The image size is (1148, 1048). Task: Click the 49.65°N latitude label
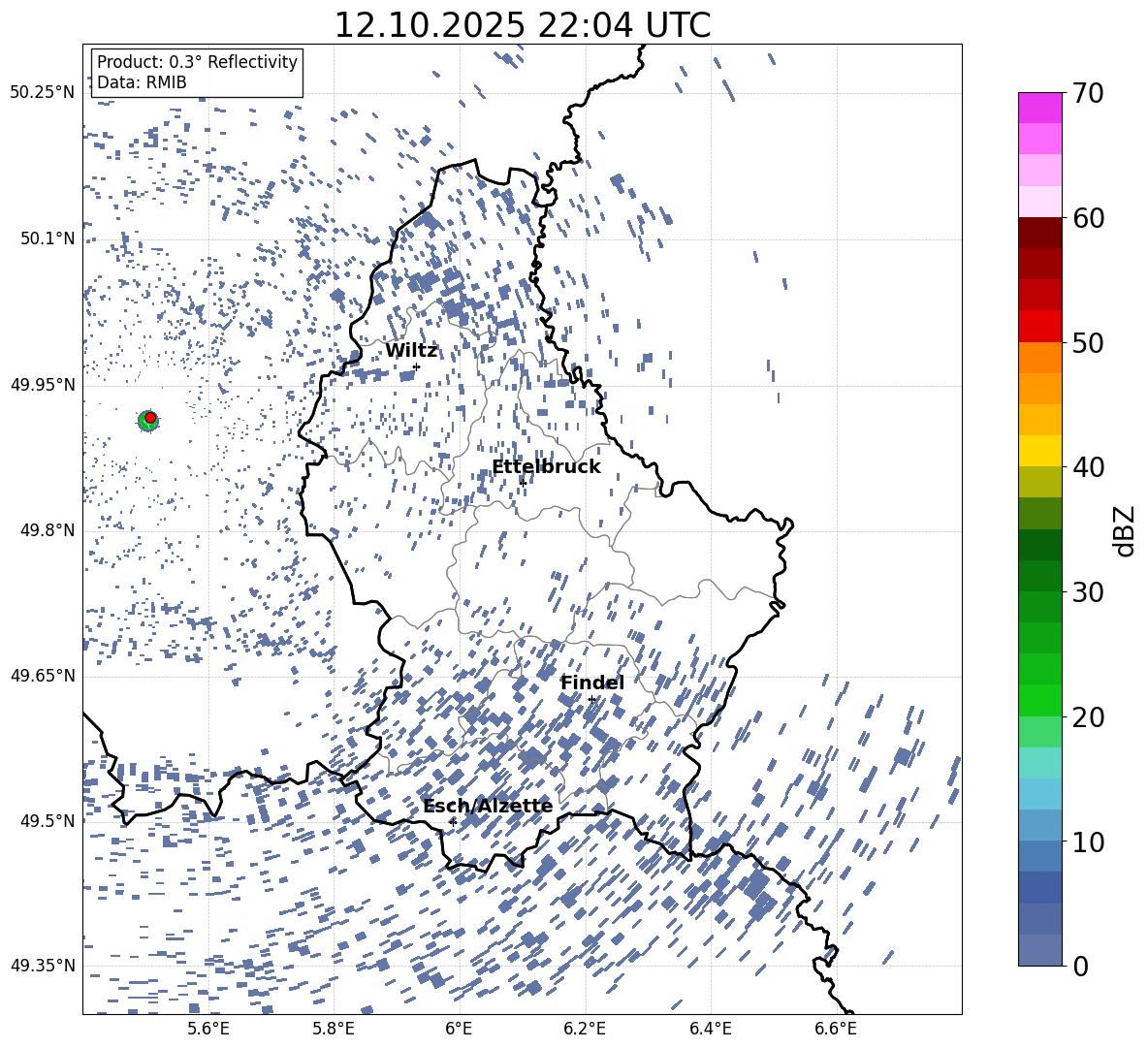pos(43,676)
